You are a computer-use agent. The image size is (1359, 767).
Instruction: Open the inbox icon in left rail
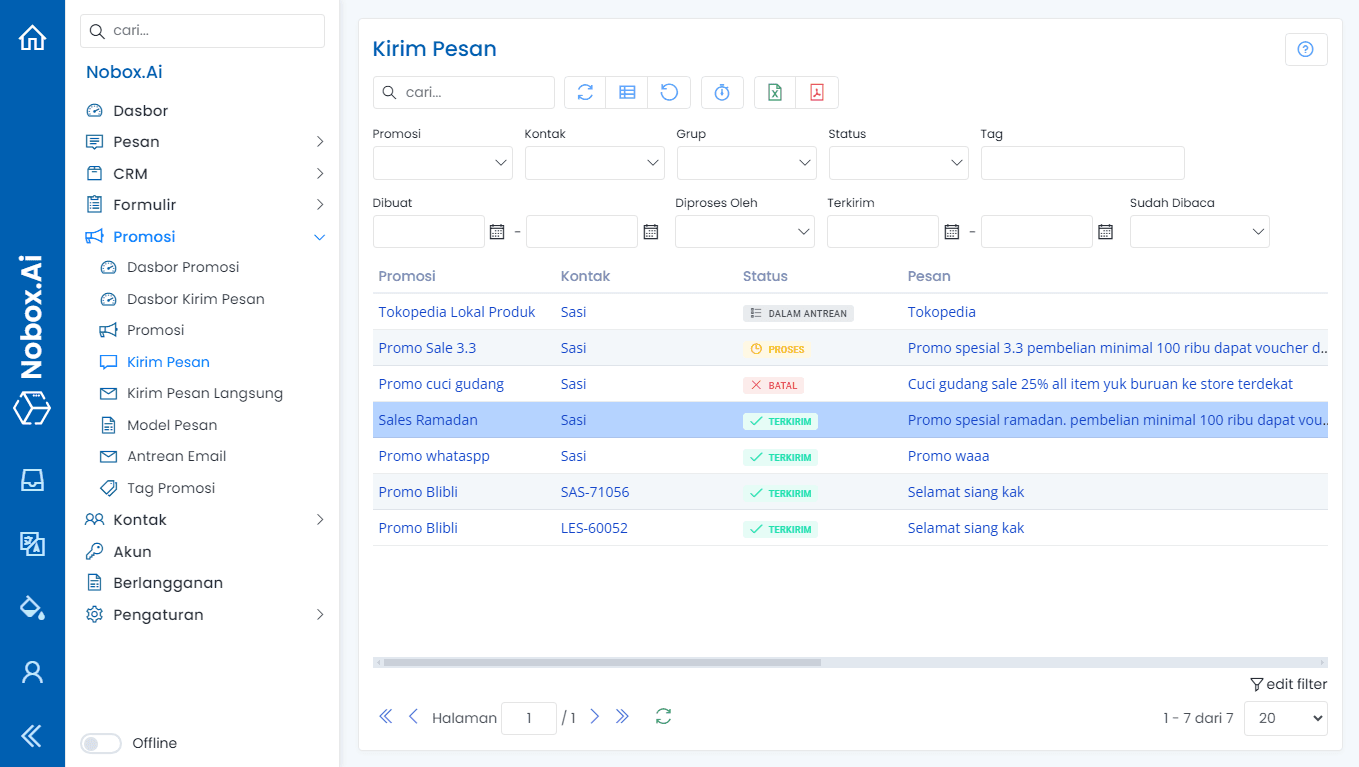(x=32, y=480)
